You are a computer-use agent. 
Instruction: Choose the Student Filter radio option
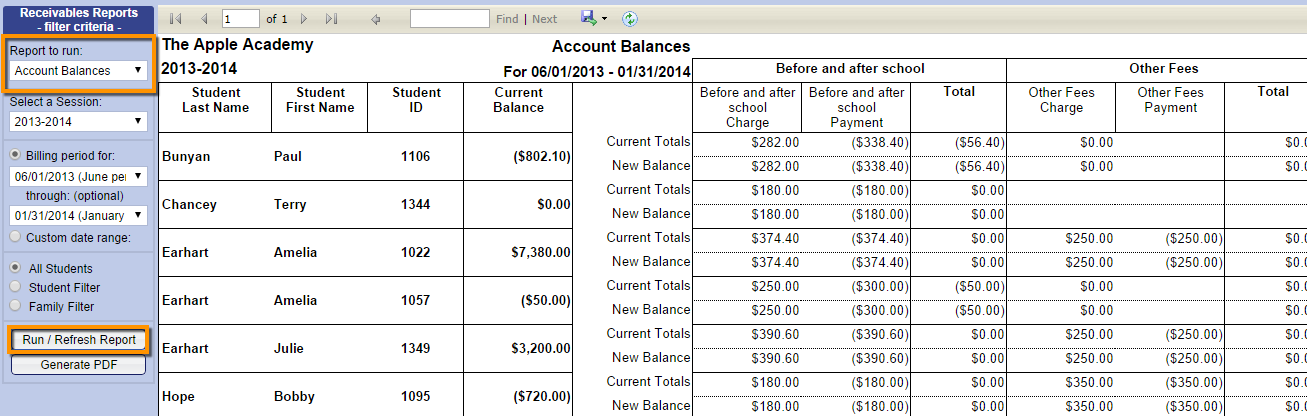pyautogui.click(x=15, y=287)
